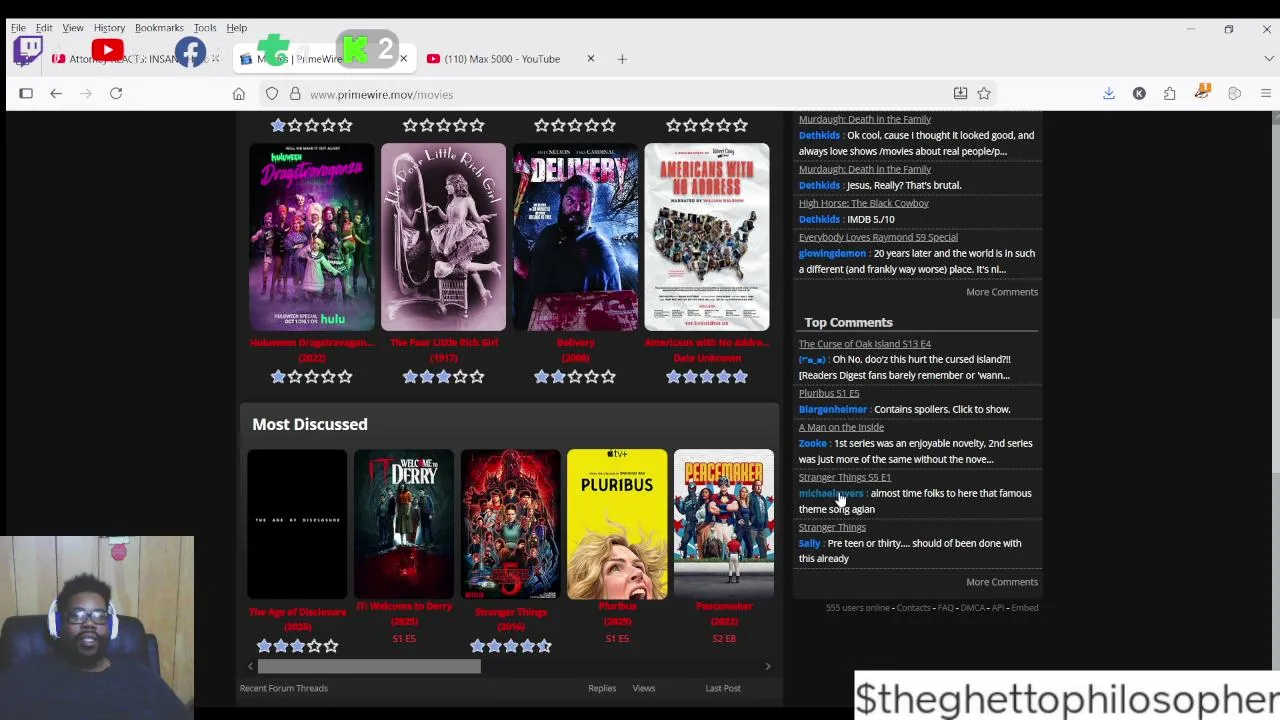Open the File menu

tap(18, 28)
